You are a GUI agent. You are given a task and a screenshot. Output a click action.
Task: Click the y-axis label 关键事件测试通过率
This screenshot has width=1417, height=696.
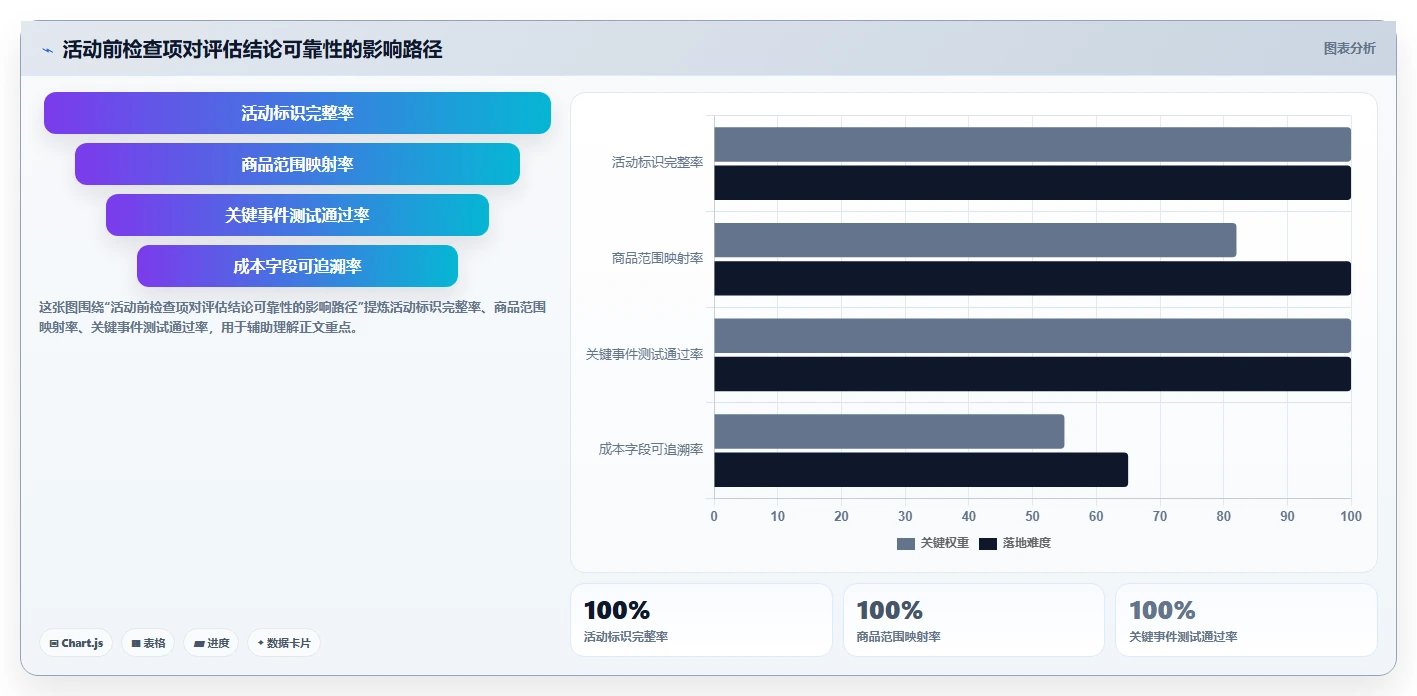pyautogui.click(x=644, y=354)
